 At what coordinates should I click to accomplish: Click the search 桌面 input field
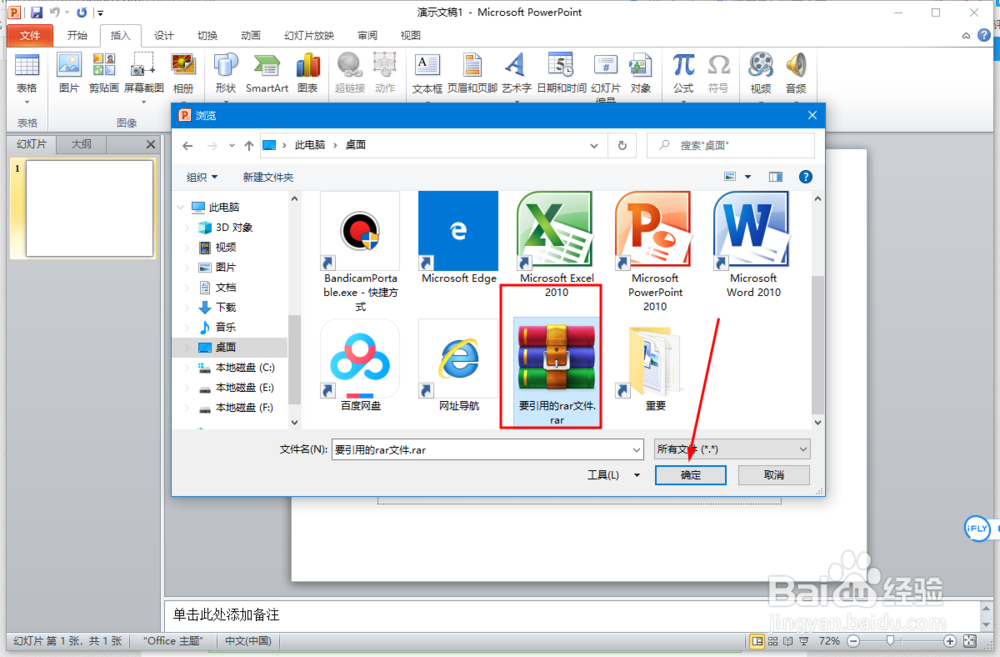click(x=730, y=145)
